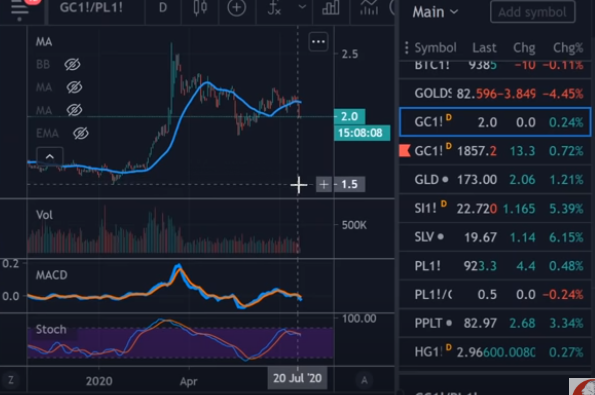595x395 pixels.
Task: Click the compare or add symbol plus icon
Action: (x=236, y=7)
